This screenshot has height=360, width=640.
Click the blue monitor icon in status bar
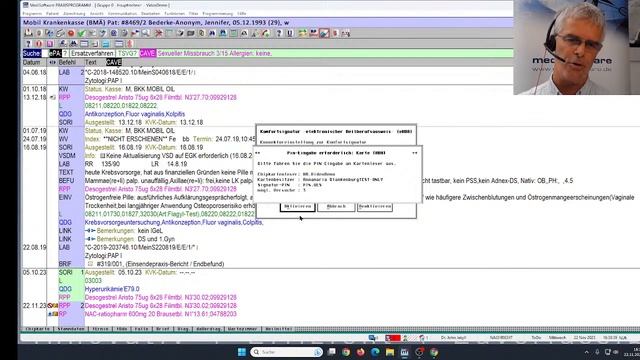(373, 338)
